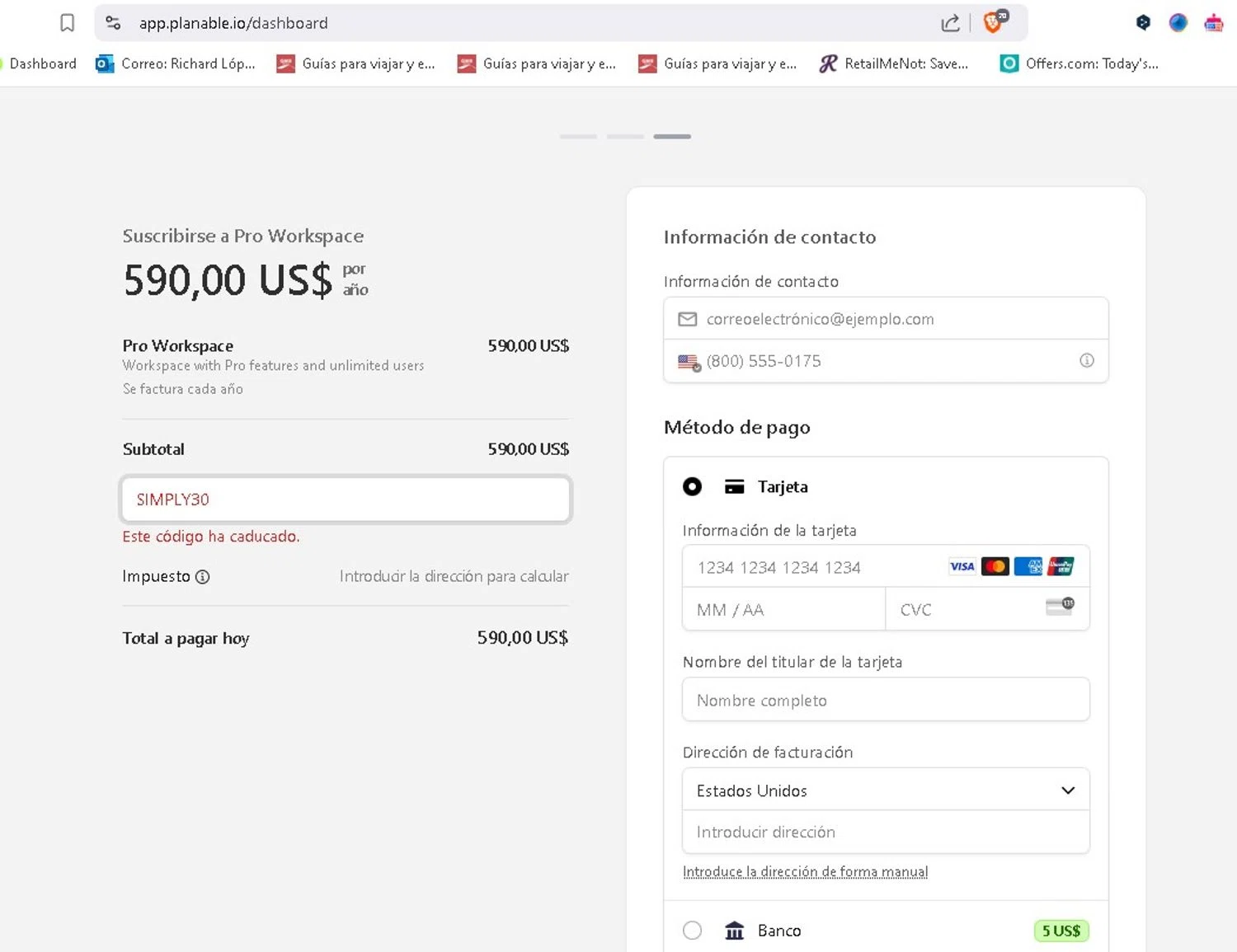Click the Pro Workspace line item title
This screenshot has width=1237, height=952.
(x=178, y=346)
